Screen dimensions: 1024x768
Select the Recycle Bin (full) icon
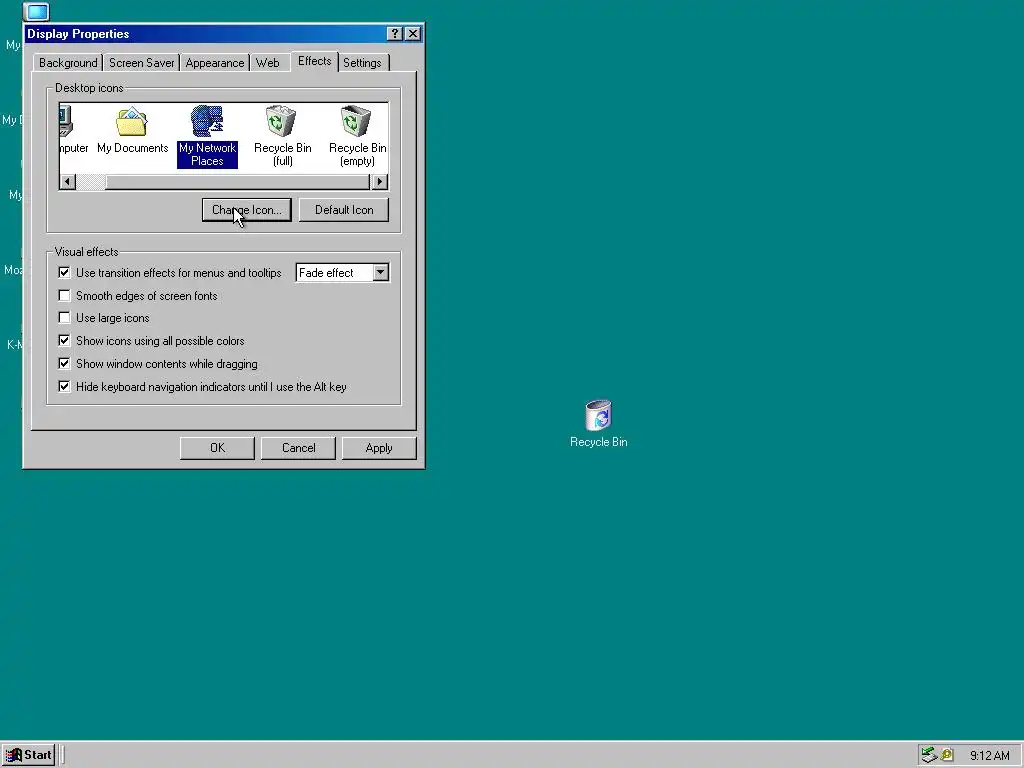click(282, 136)
